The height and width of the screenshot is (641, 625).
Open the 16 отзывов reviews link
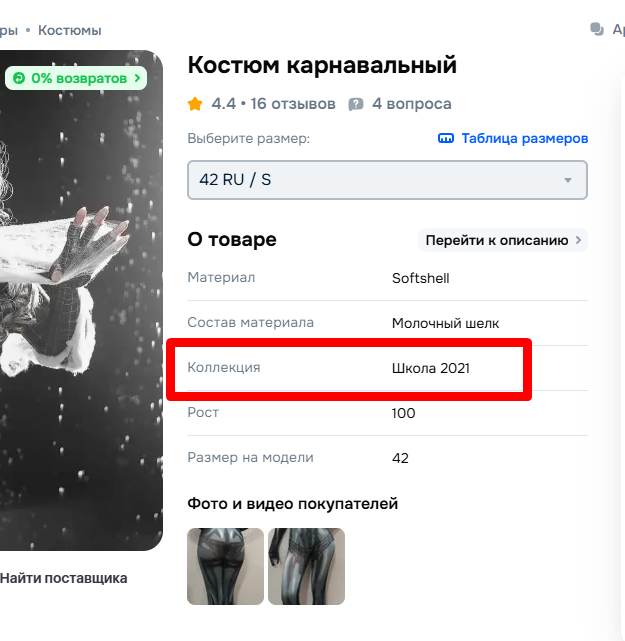click(293, 104)
